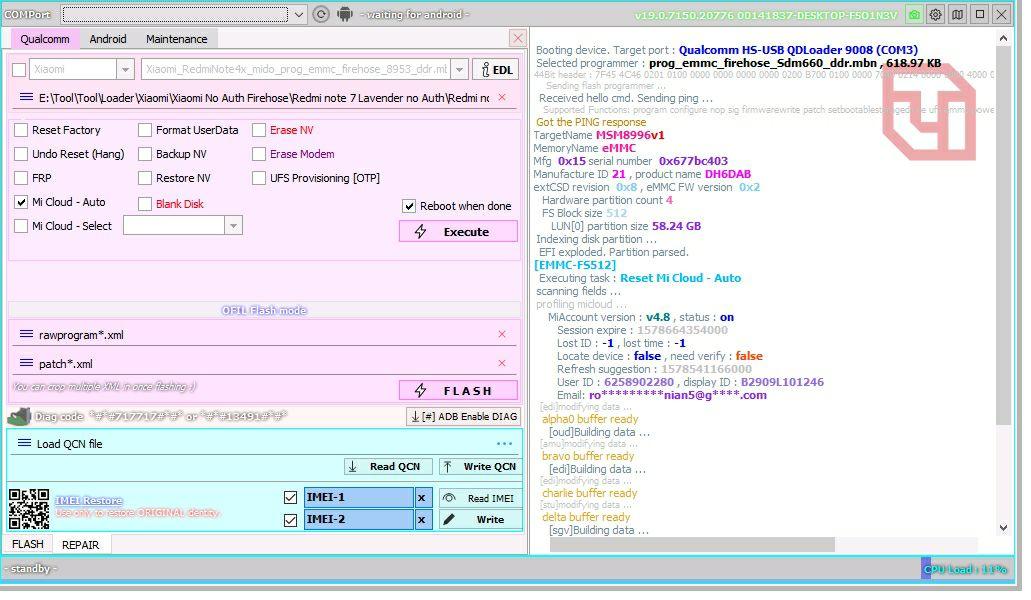The height and width of the screenshot is (600, 1031).
Task: Enable UFS Provisioning [OTP] checkbox
Action: click(259, 178)
